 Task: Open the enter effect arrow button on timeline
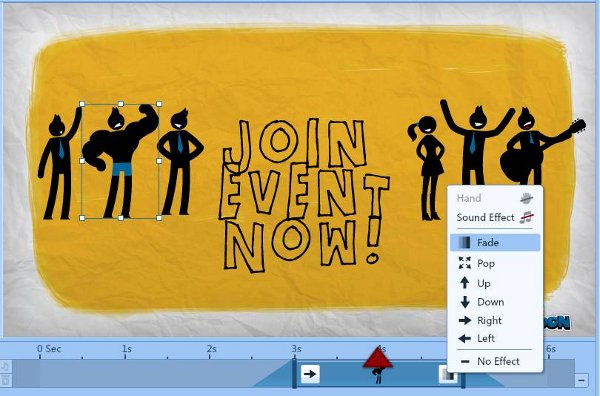310,374
